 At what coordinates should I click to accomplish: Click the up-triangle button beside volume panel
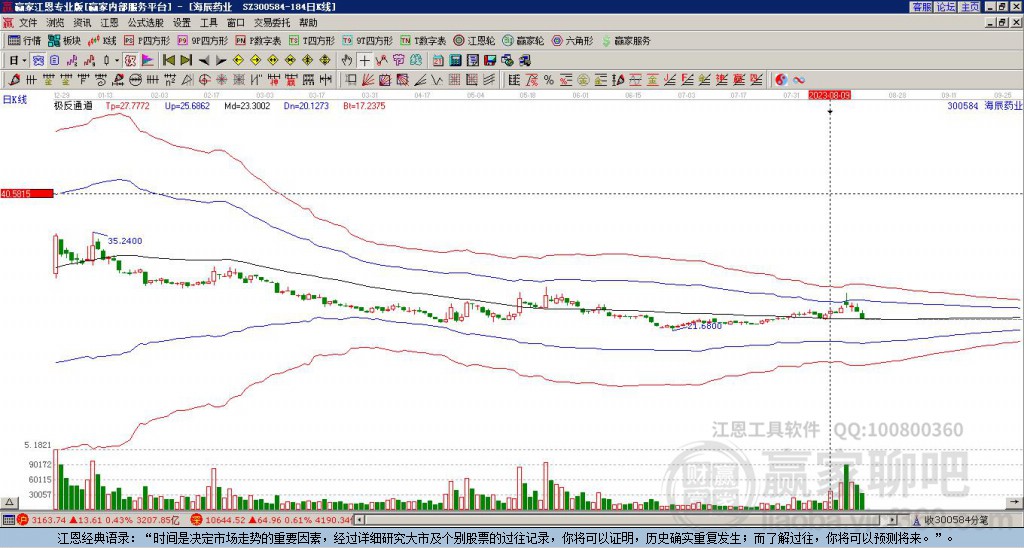(8, 503)
